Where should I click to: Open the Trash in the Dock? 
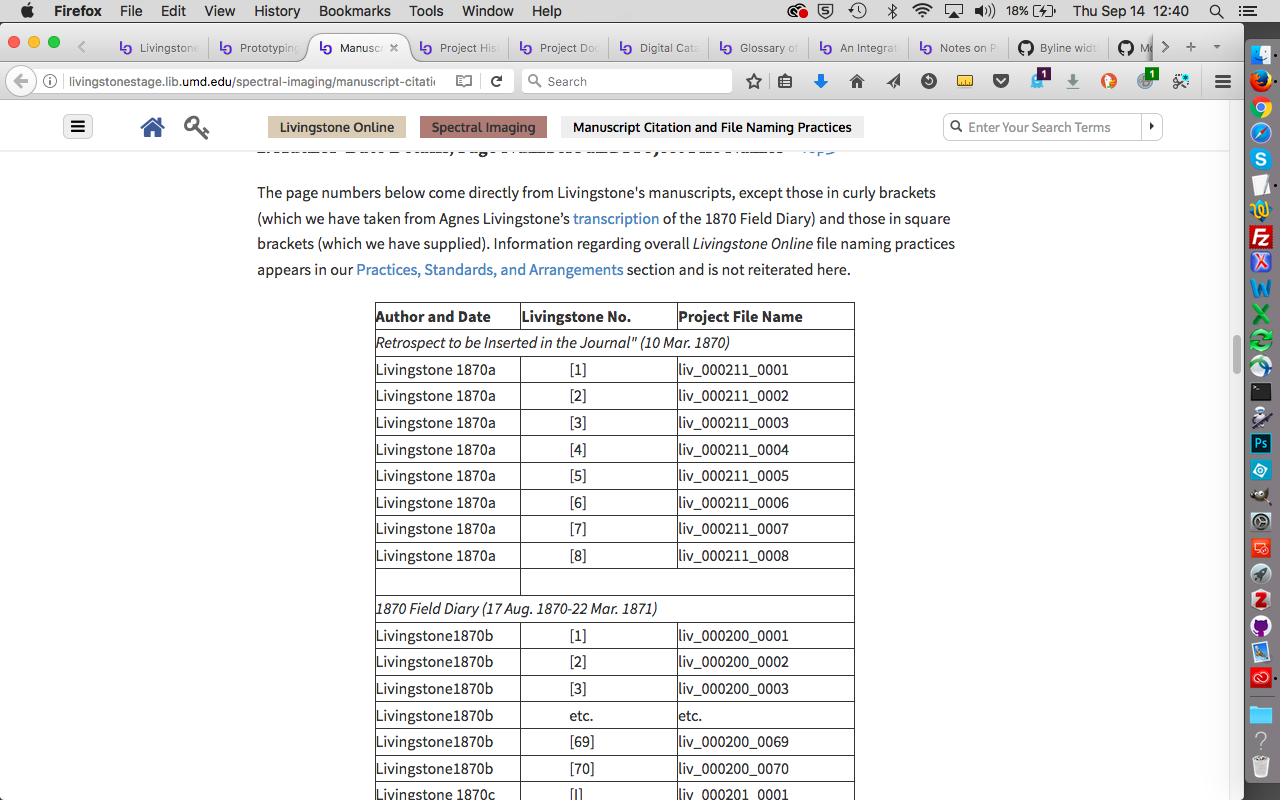click(1261, 767)
